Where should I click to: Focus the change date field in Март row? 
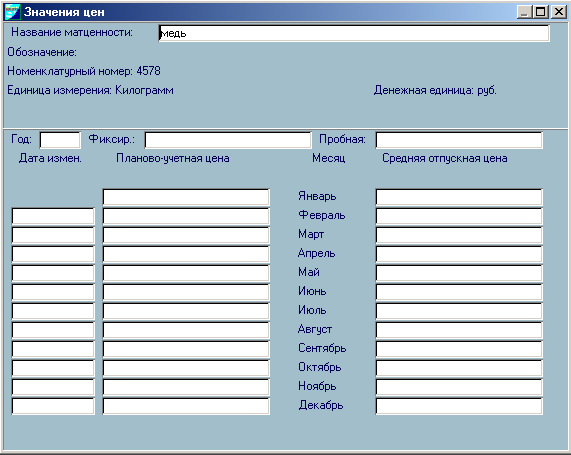tap(53, 235)
